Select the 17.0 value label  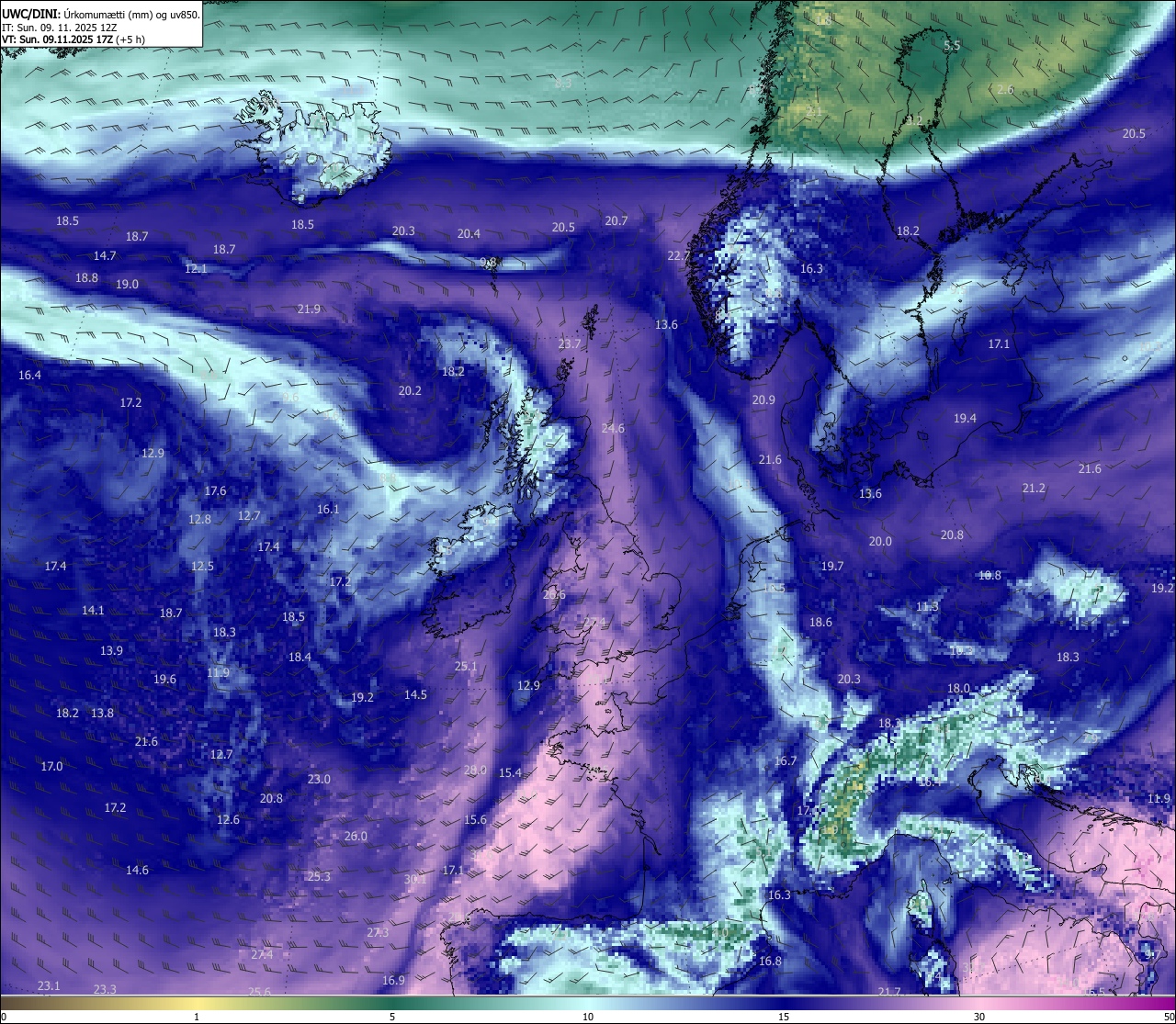[51, 766]
